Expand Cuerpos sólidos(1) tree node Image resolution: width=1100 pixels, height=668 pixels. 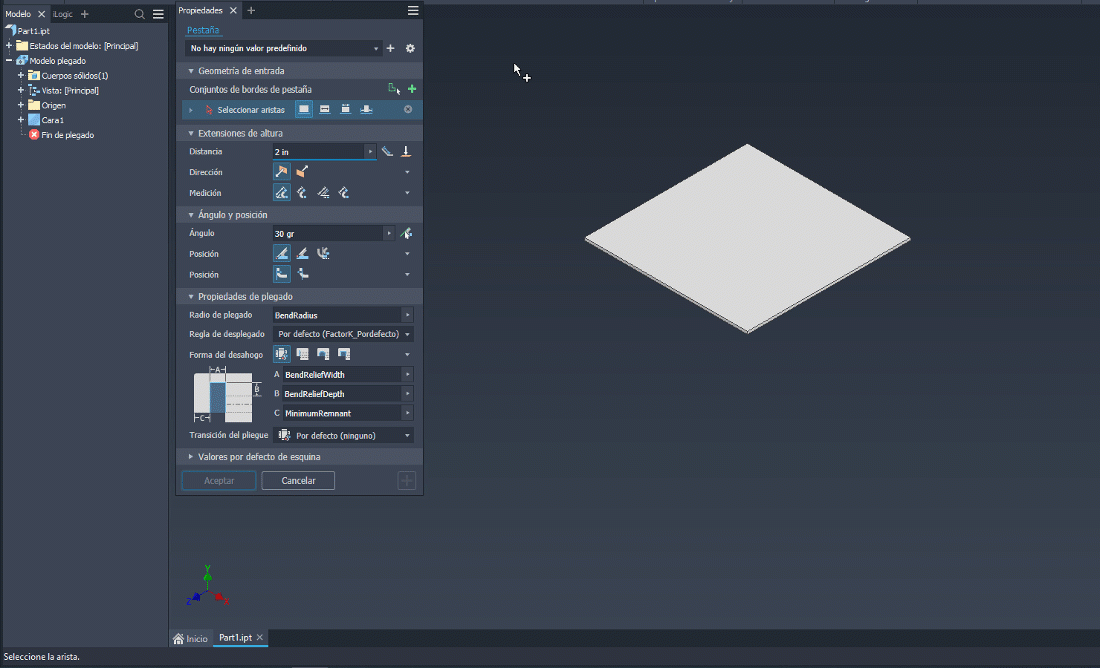tap(21, 75)
